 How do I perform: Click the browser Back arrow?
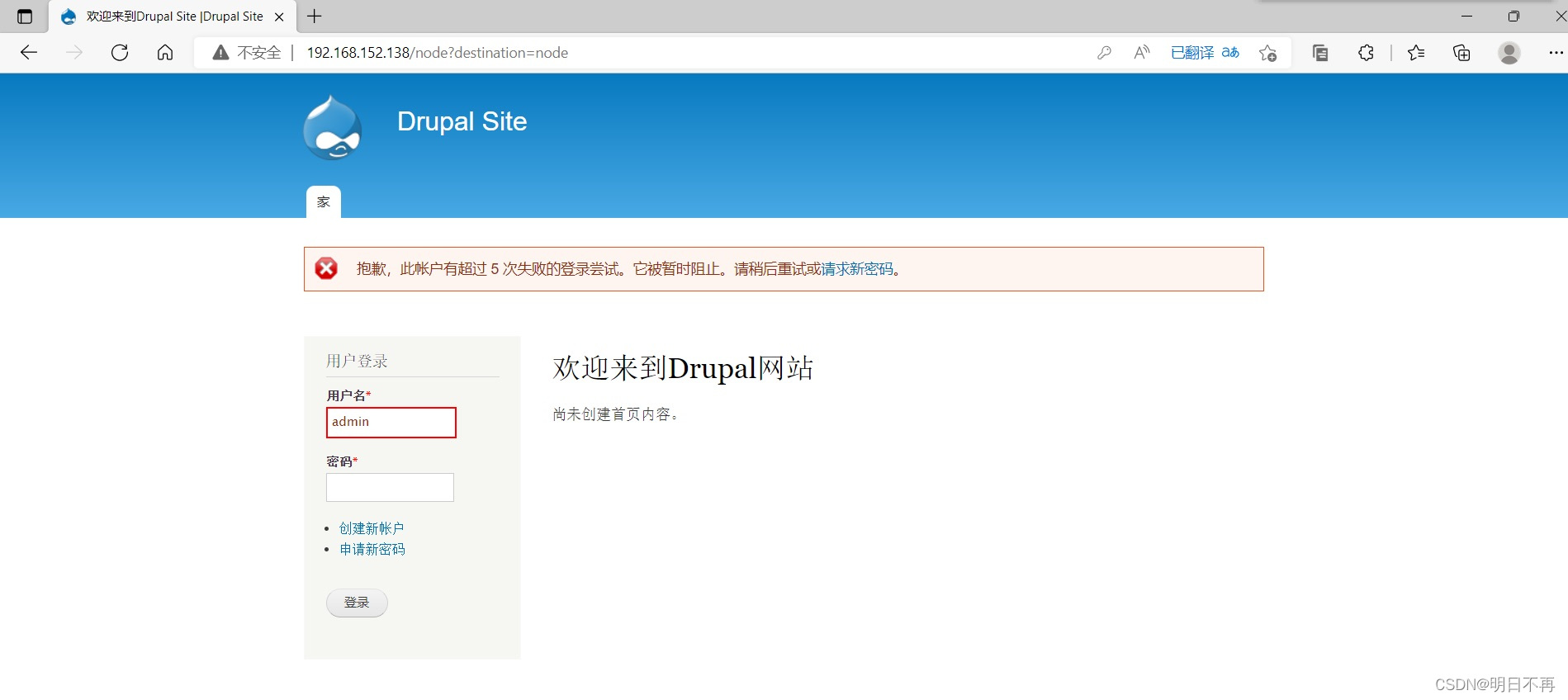coord(29,53)
